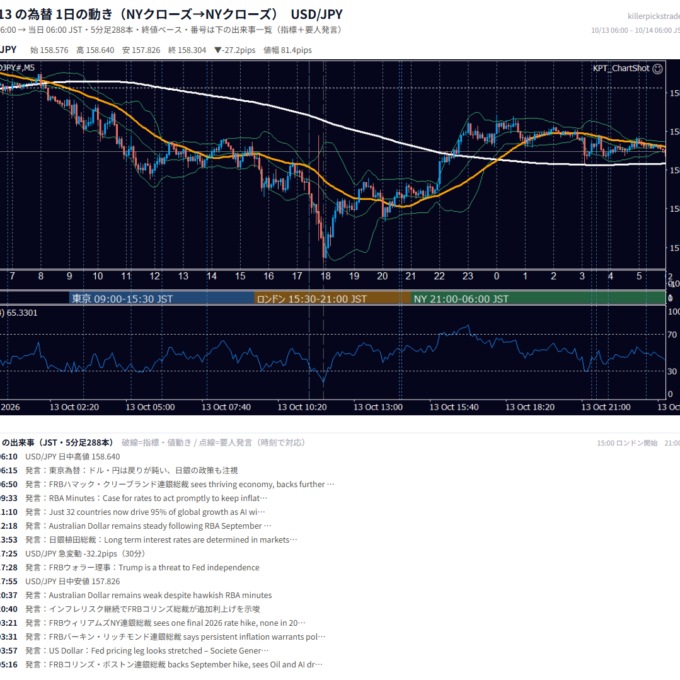Click the 13 Oct 13:00 time axis label
This screenshot has height=680, width=680.
[x=378, y=407]
